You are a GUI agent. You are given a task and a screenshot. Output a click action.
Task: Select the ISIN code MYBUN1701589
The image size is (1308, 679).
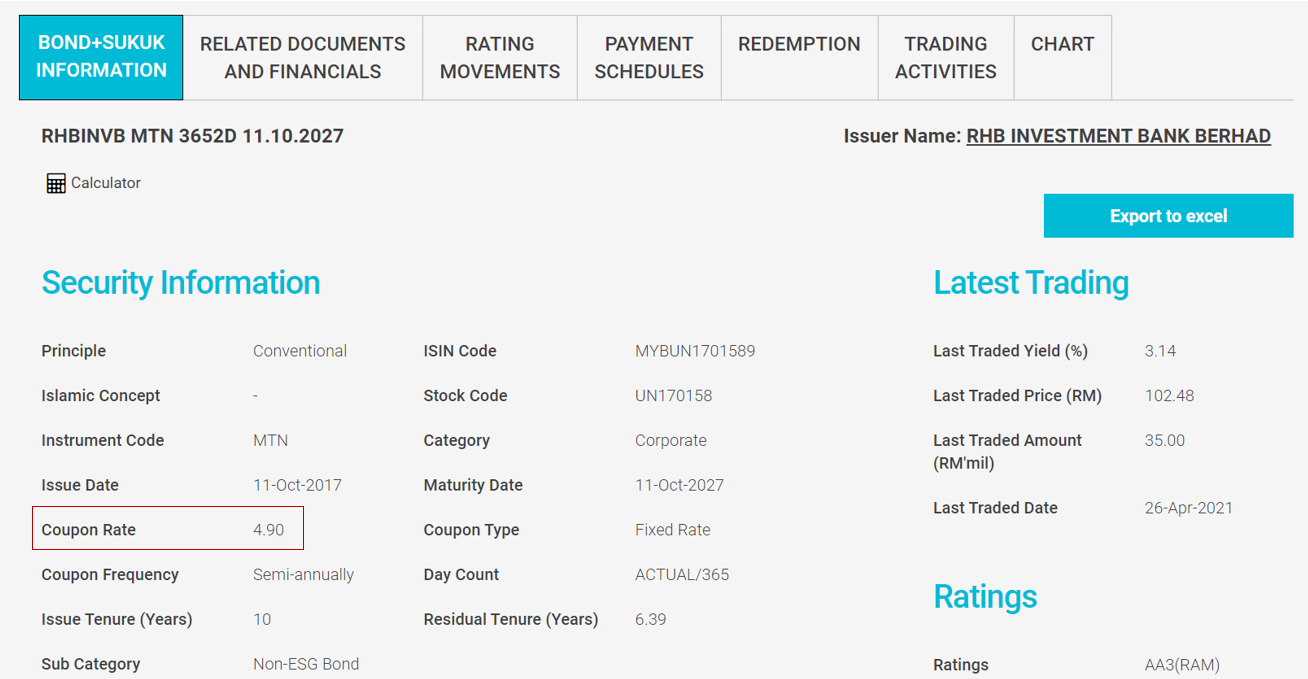(x=695, y=351)
